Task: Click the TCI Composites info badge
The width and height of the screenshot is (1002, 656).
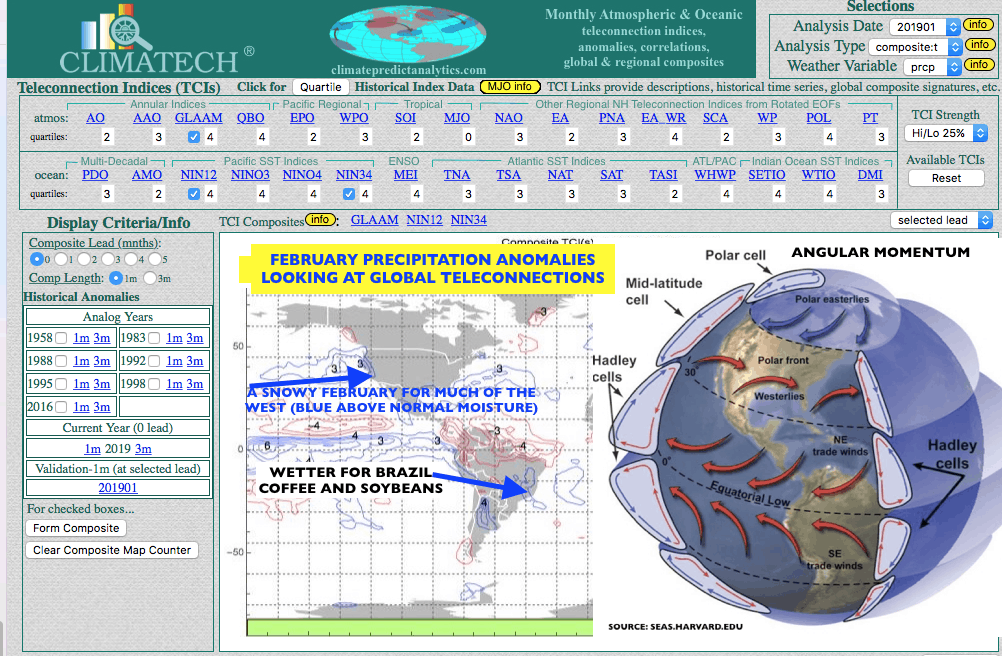Action: pyautogui.click(x=321, y=220)
